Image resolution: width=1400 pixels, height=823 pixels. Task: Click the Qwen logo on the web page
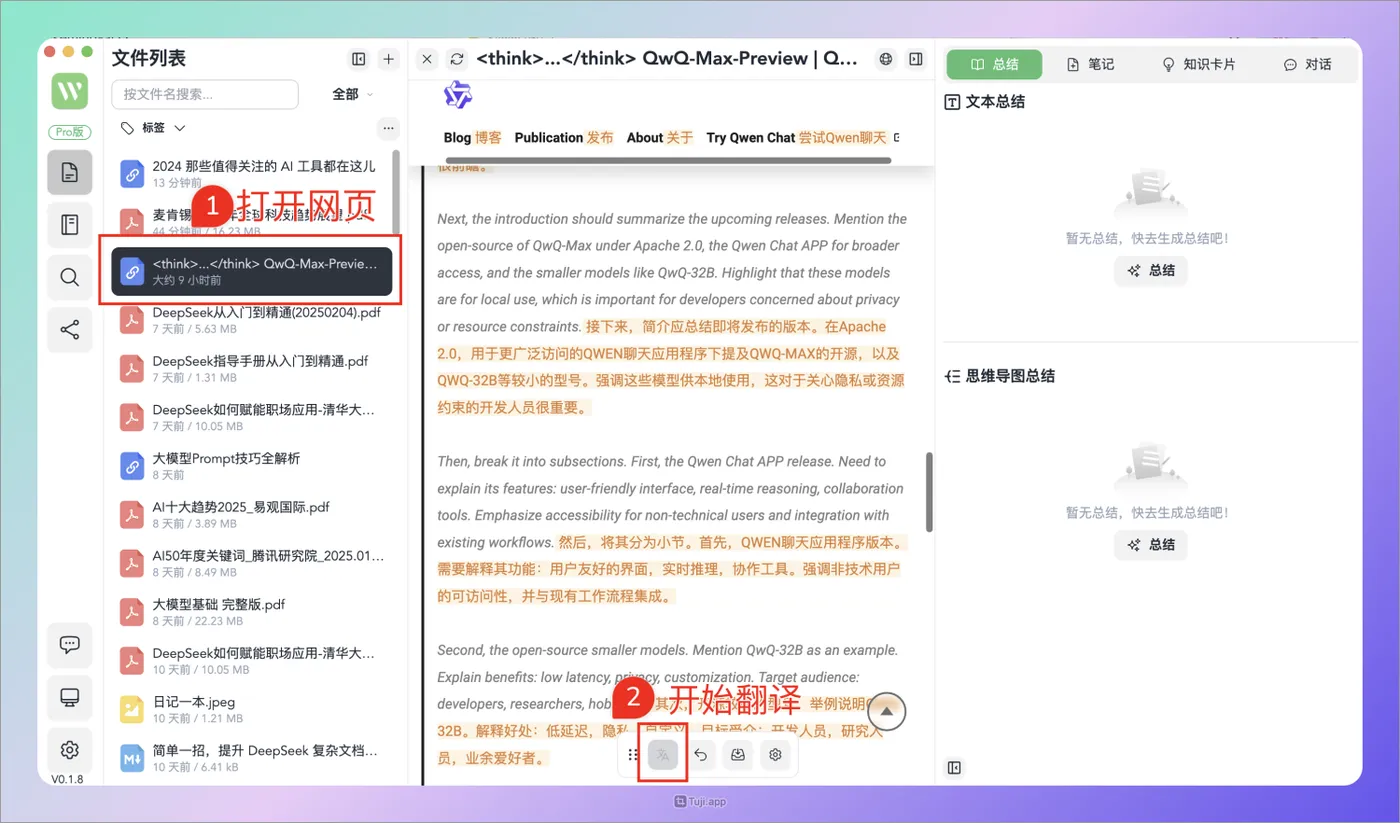pos(458,95)
